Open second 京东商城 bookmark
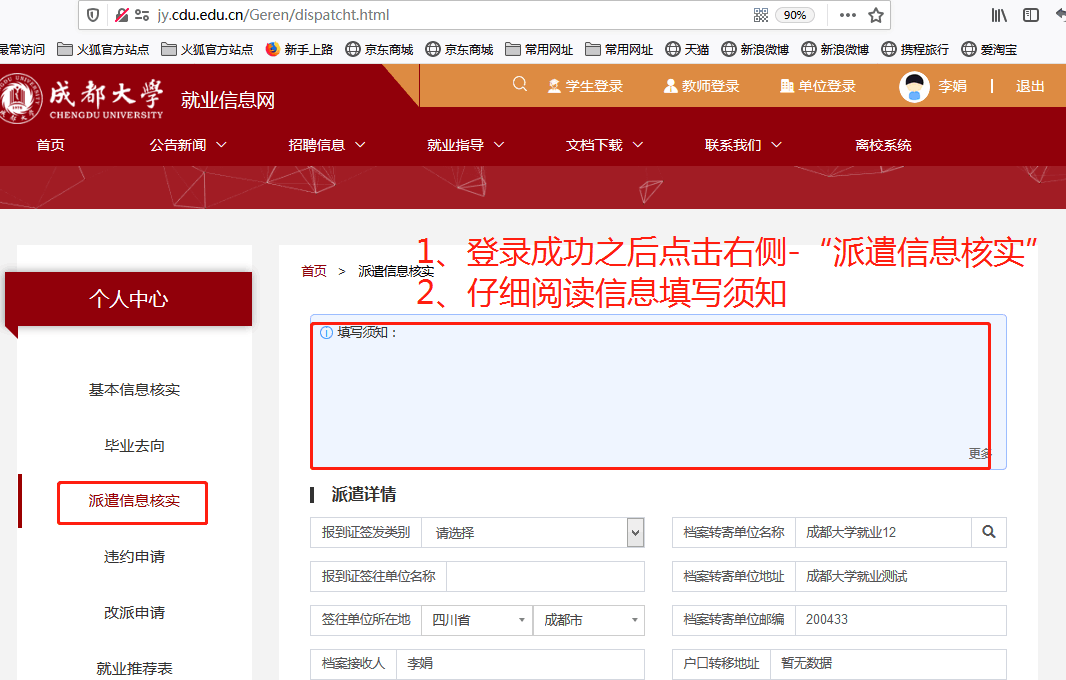 pos(460,50)
